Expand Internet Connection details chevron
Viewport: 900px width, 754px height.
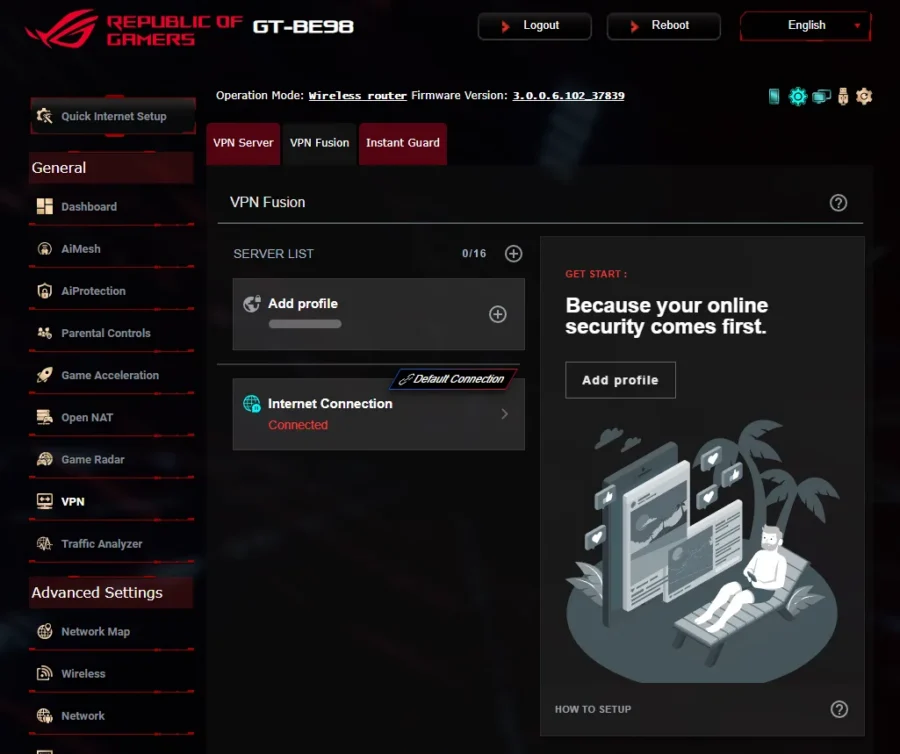point(504,414)
